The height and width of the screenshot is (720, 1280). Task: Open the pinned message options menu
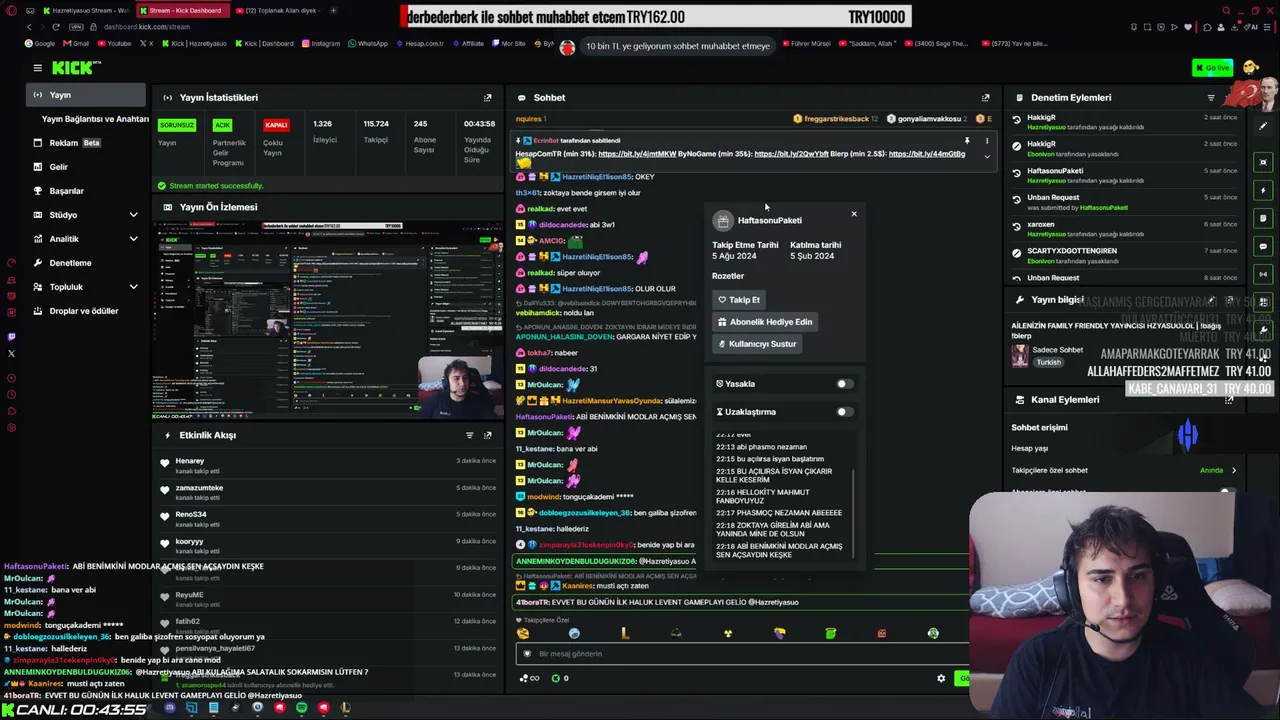point(987,141)
